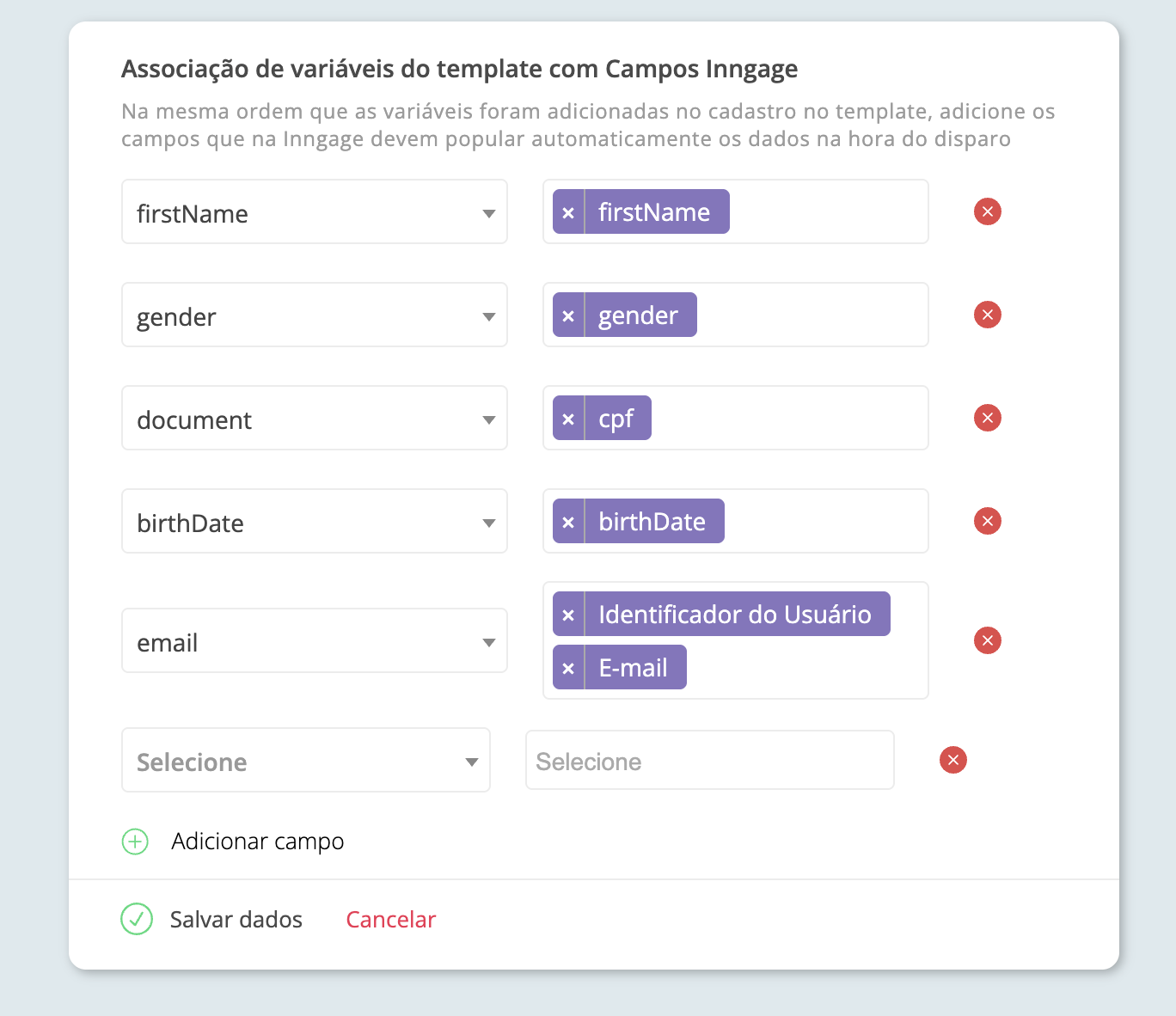Click Salvar dados to save

213,920
